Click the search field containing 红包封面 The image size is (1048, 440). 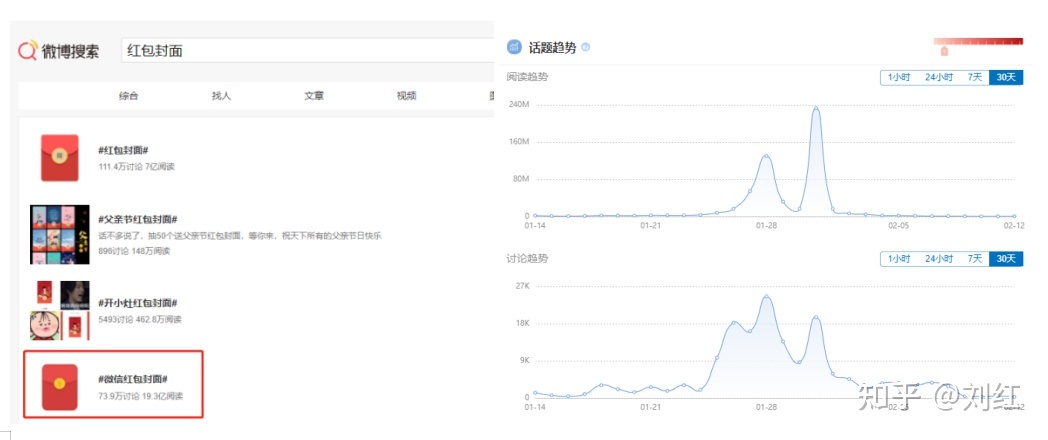tap(307, 51)
